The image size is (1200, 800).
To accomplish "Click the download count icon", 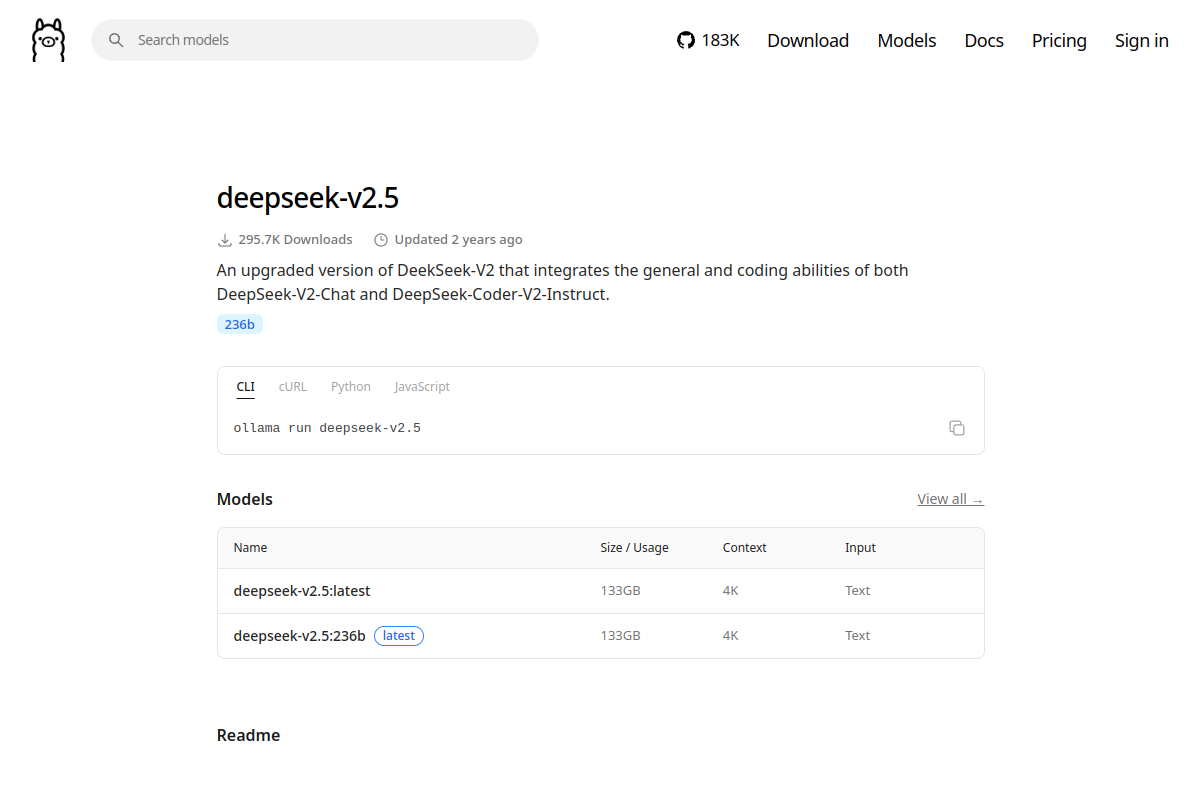I will [225, 240].
